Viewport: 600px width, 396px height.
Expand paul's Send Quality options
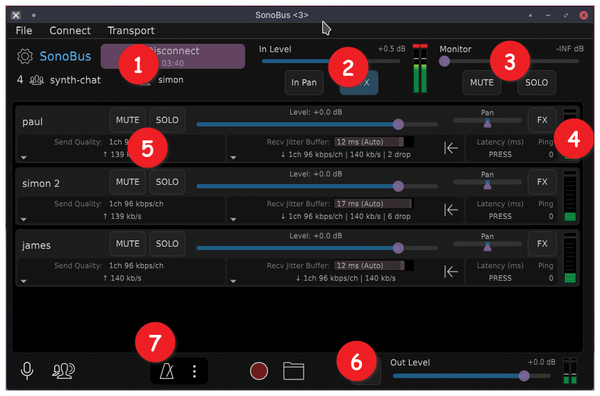click(x=24, y=157)
